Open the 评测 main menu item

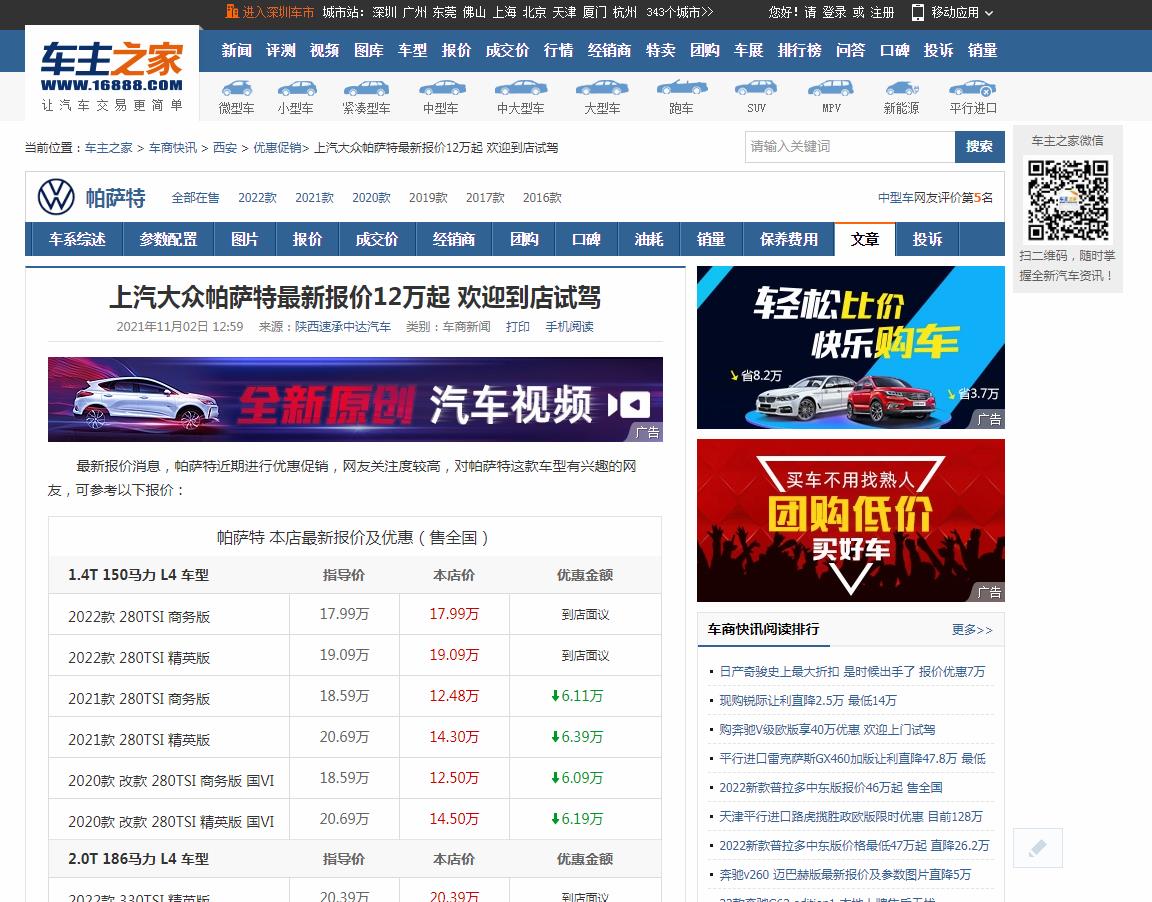[281, 50]
